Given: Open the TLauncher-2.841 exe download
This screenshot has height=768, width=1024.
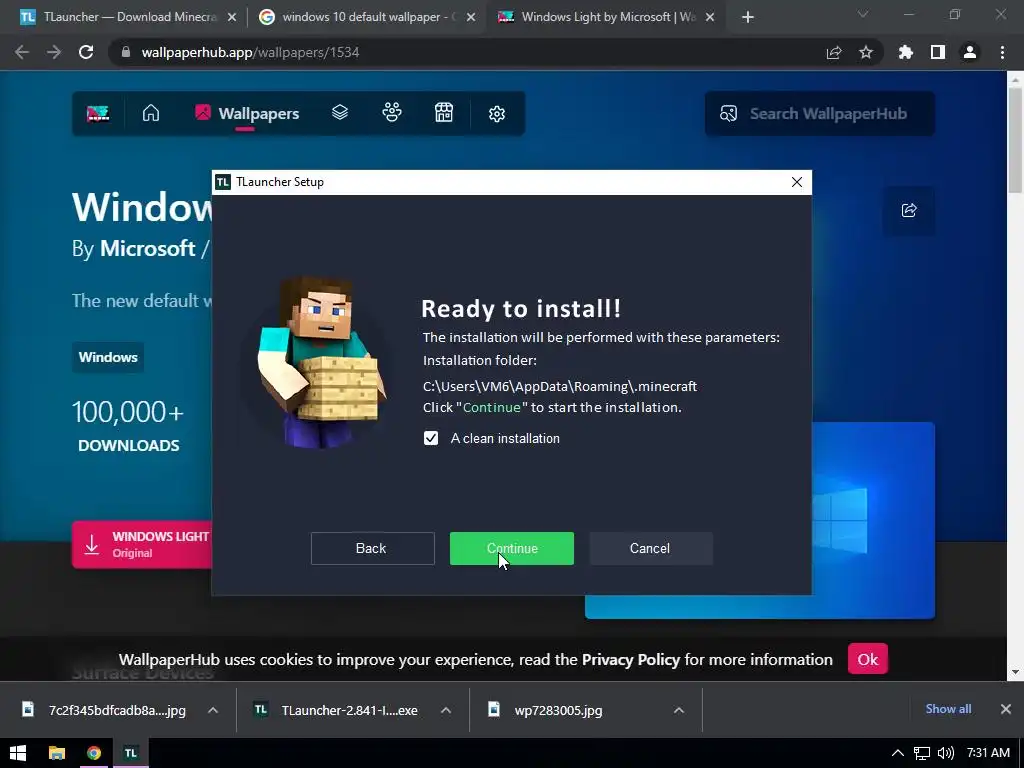Looking at the screenshot, I should (336, 710).
